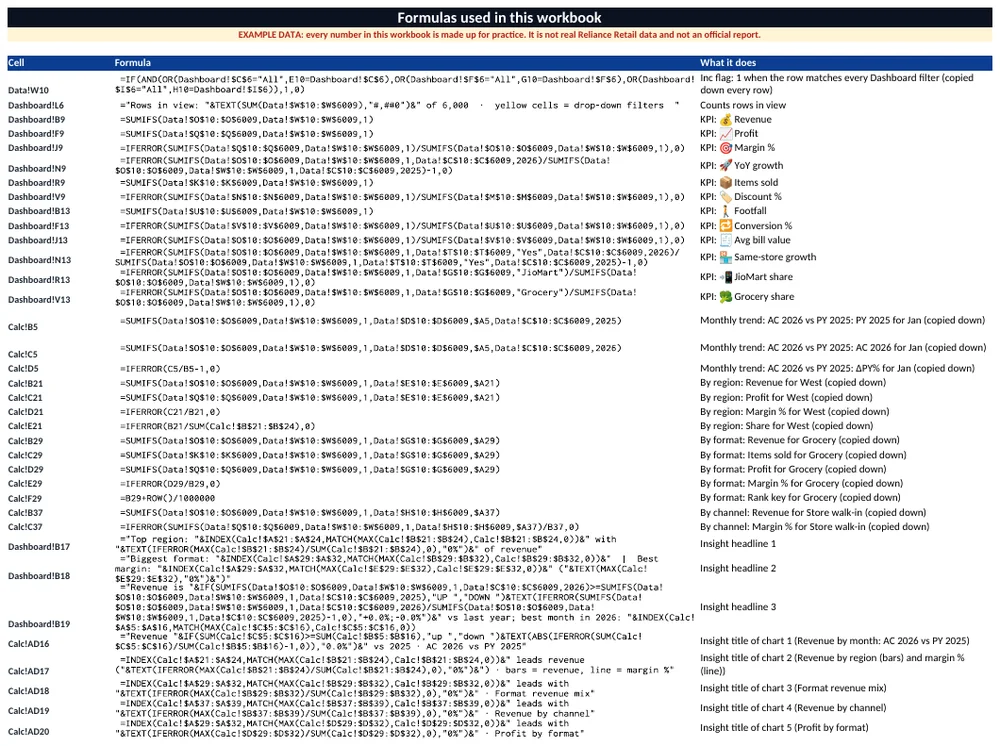The width and height of the screenshot is (1000, 746).
Task: Click the Dashboard!B17 cell label
Action: point(39,546)
